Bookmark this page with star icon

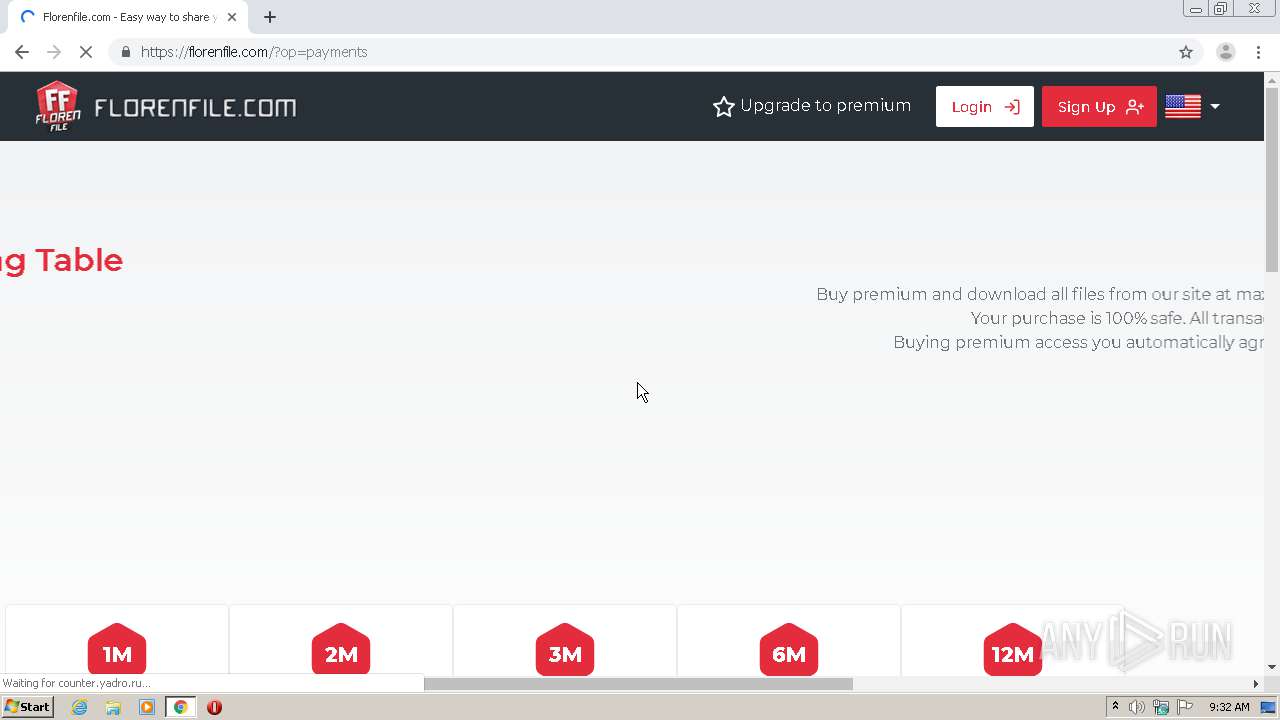(x=1186, y=52)
